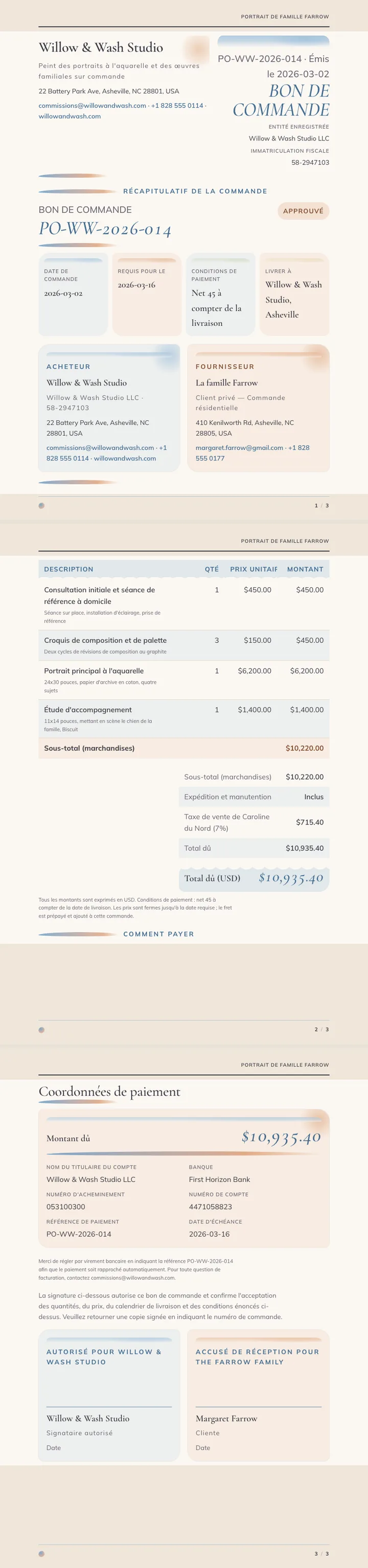Click the gray dot on page 2 footer
The image size is (368, 1568).
pos(41,1030)
